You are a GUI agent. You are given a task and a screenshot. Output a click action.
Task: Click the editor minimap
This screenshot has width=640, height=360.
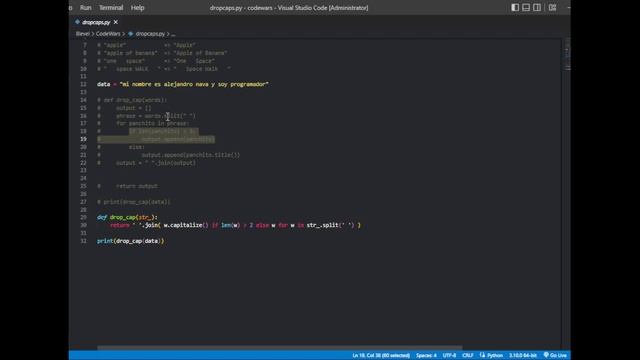click(x=567, y=55)
